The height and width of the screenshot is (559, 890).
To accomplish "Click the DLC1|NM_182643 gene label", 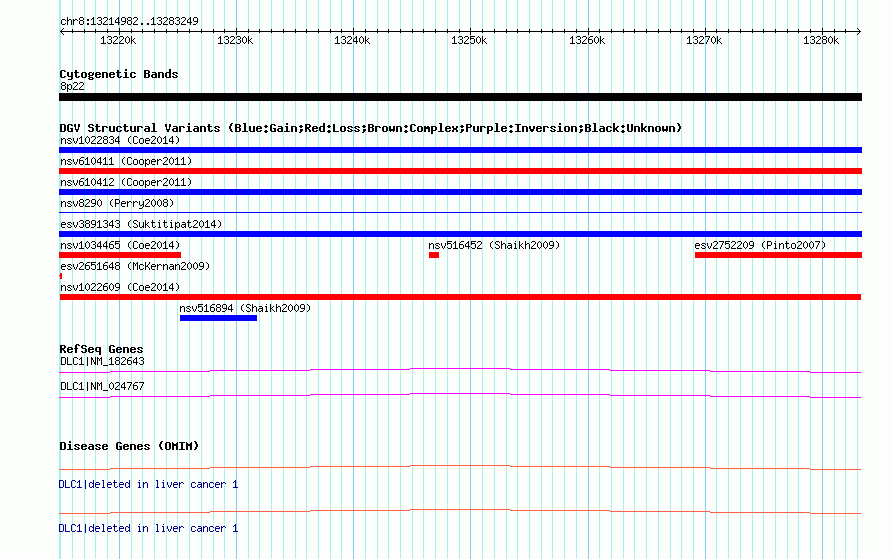I will point(102,362).
